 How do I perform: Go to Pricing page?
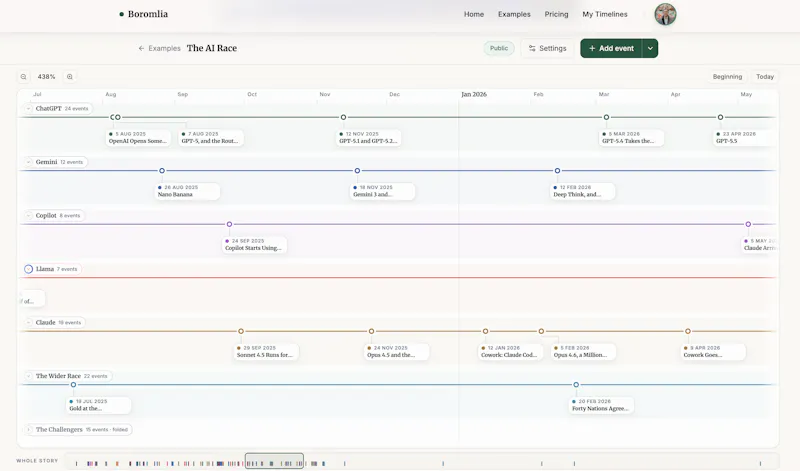556,14
